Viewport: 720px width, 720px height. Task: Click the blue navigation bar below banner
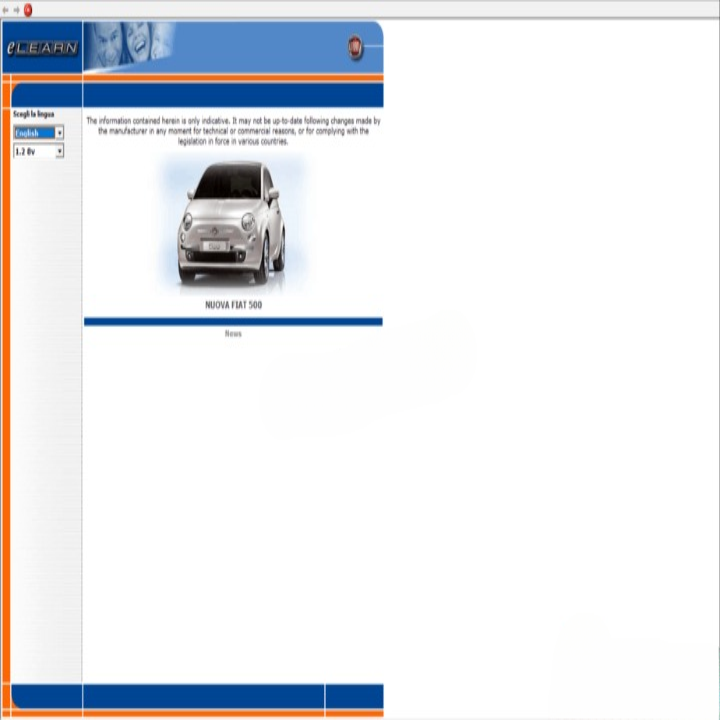[233, 95]
